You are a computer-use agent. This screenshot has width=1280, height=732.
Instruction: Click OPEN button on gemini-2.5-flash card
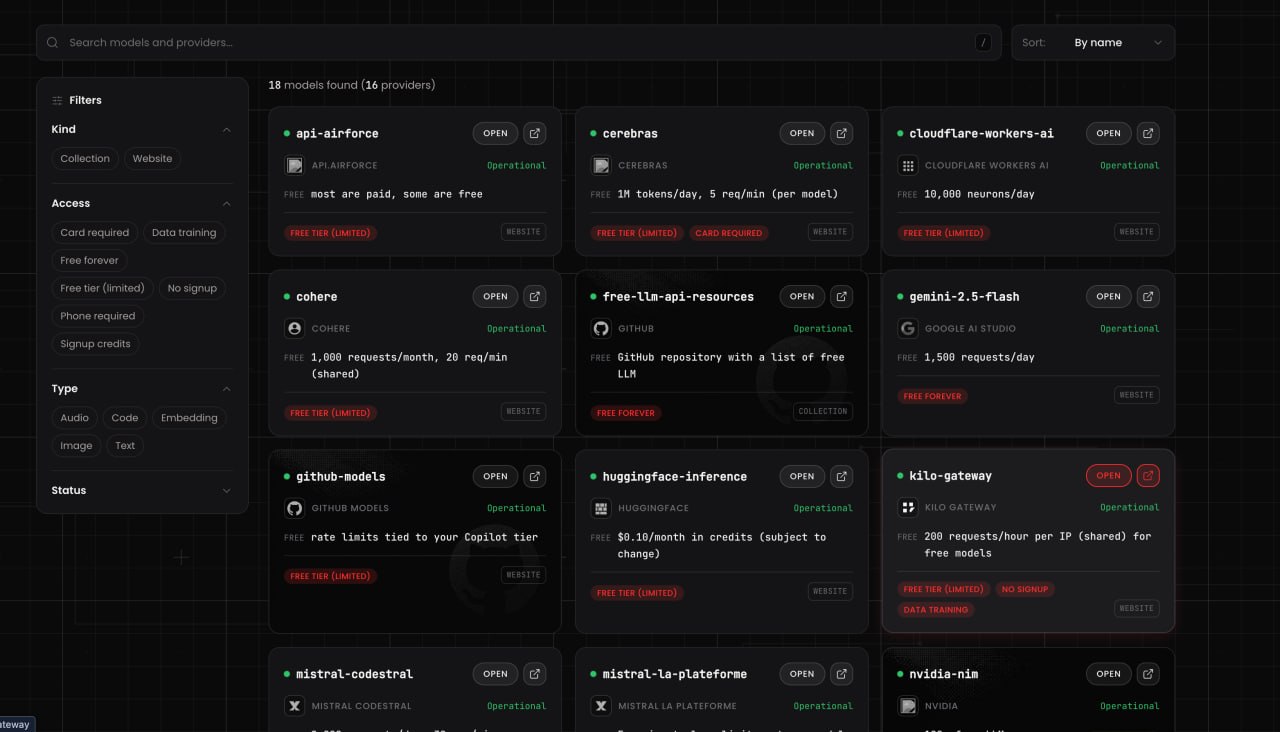click(x=1108, y=296)
